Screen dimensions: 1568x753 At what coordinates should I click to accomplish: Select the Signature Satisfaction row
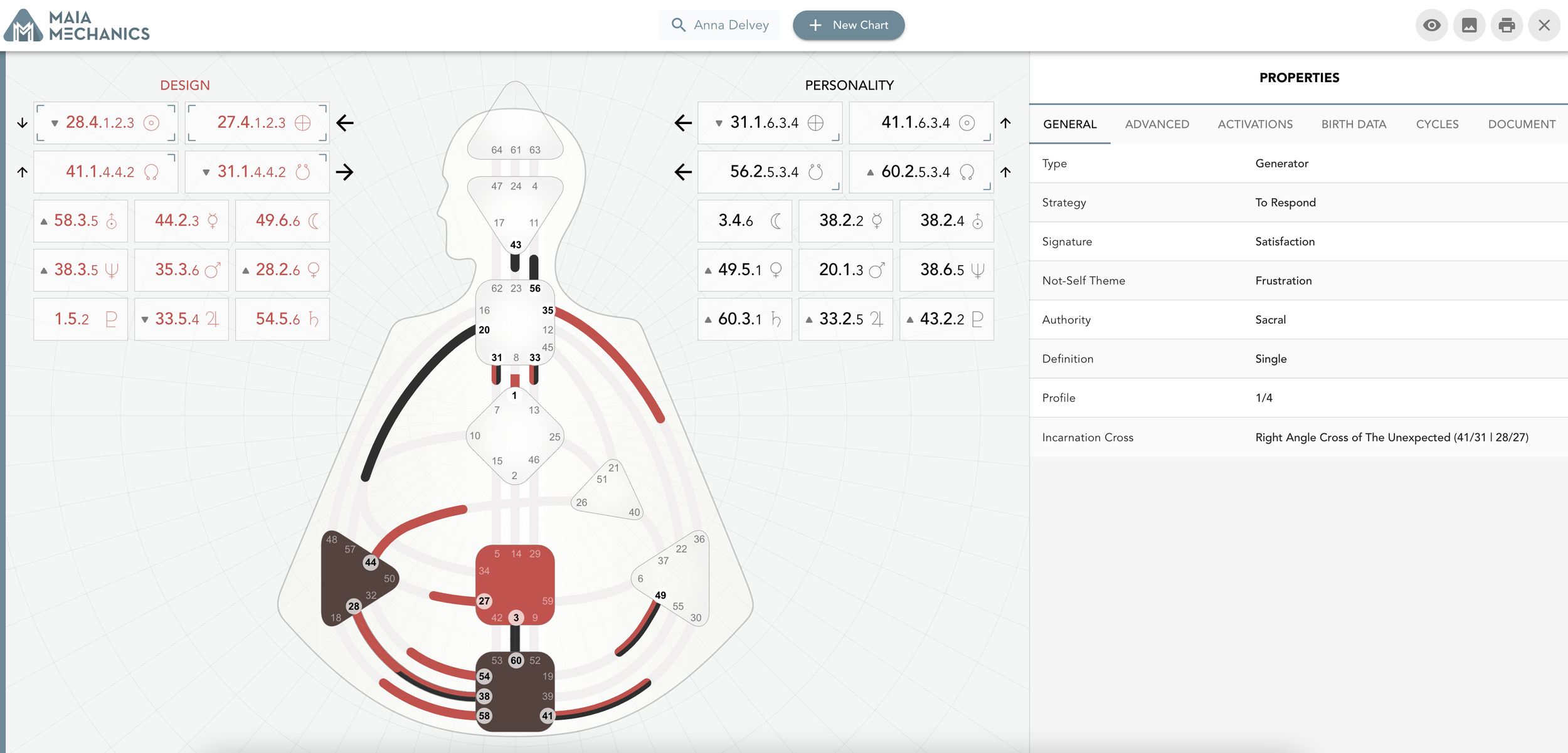[x=1299, y=241]
